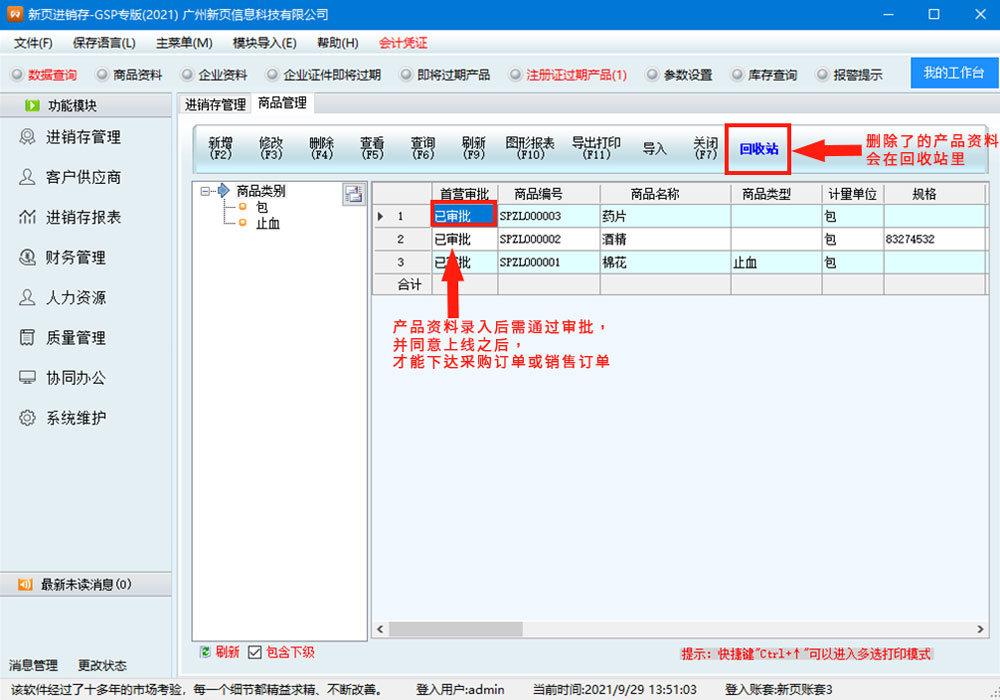Open 质量管理 sidebar module
The width and height of the screenshot is (1000, 700).
tap(75, 338)
